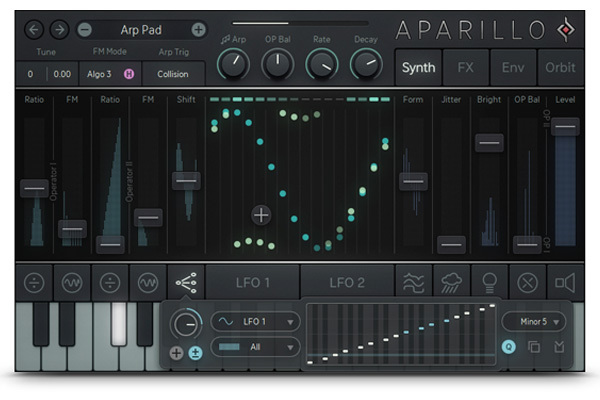The image size is (600, 400).
Task: Click the plus button beside Arp Pad
Action: [198, 29]
